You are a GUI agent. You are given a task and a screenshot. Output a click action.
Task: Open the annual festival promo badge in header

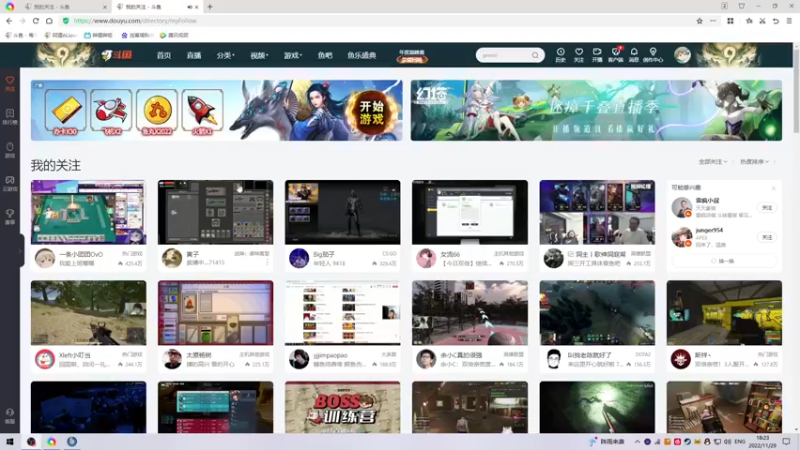tap(411, 56)
